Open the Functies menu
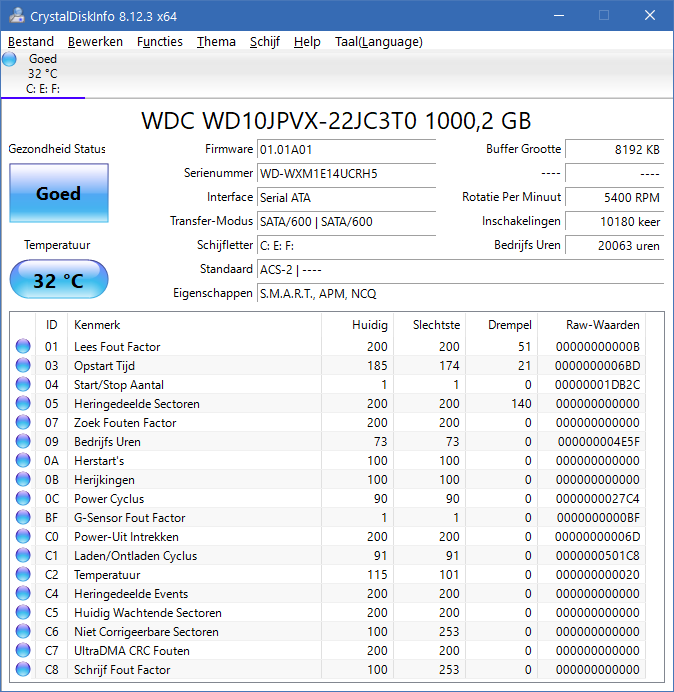 (159, 42)
